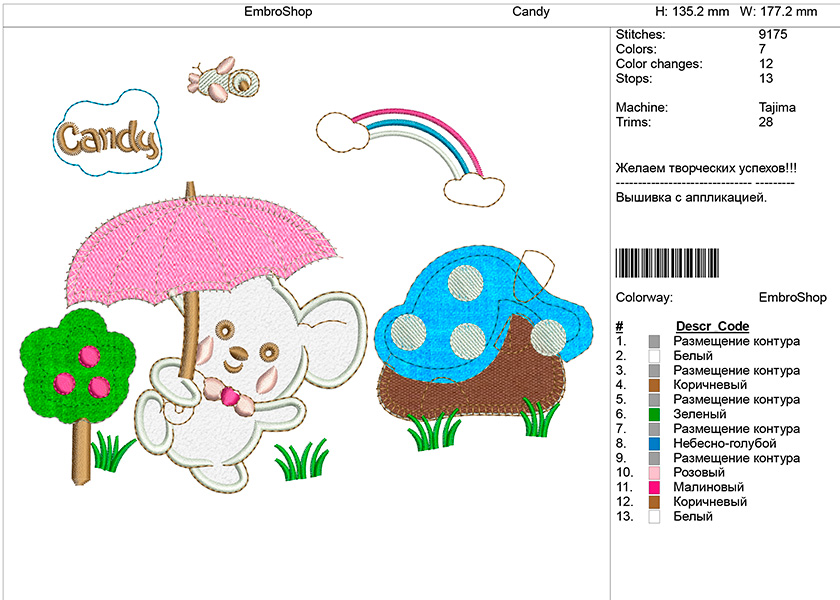
Task: Click the Зеленый label in the color list
Action: 699,415
